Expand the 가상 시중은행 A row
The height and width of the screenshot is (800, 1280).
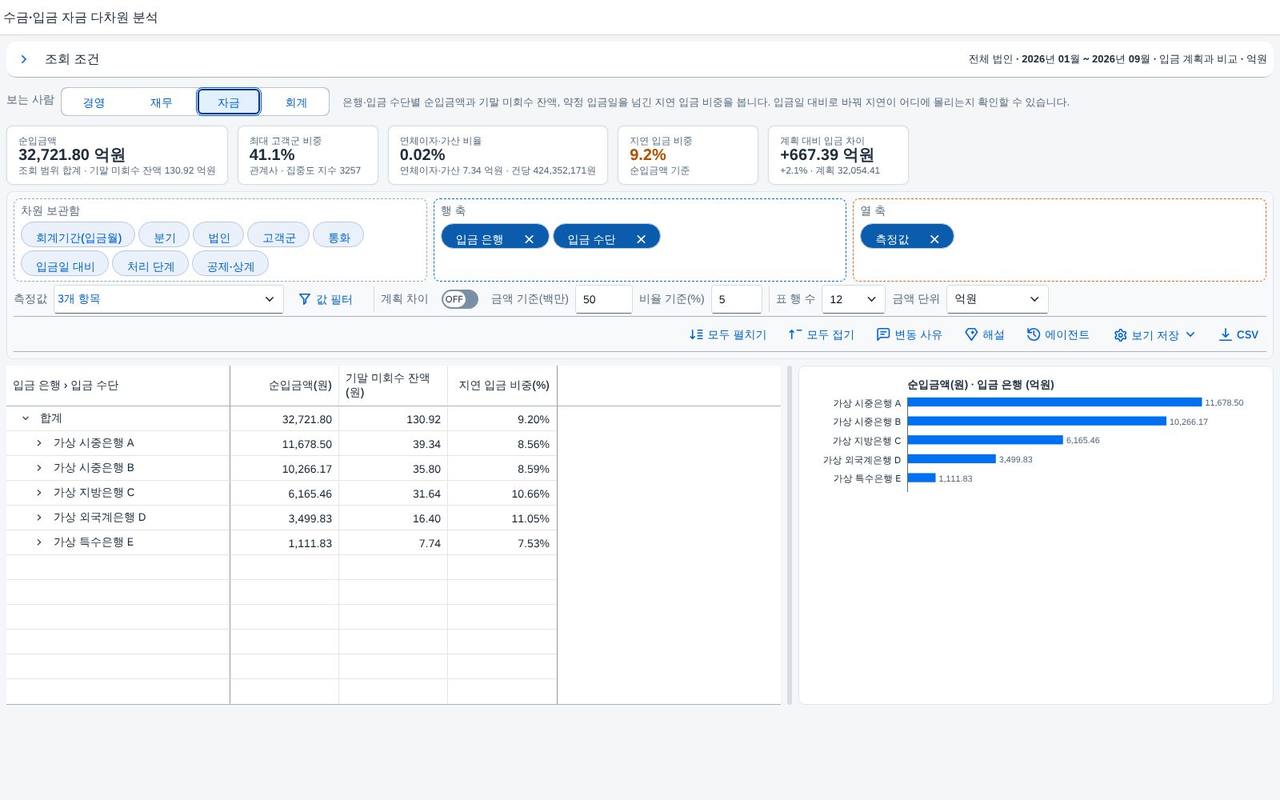click(x=39, y=443)
